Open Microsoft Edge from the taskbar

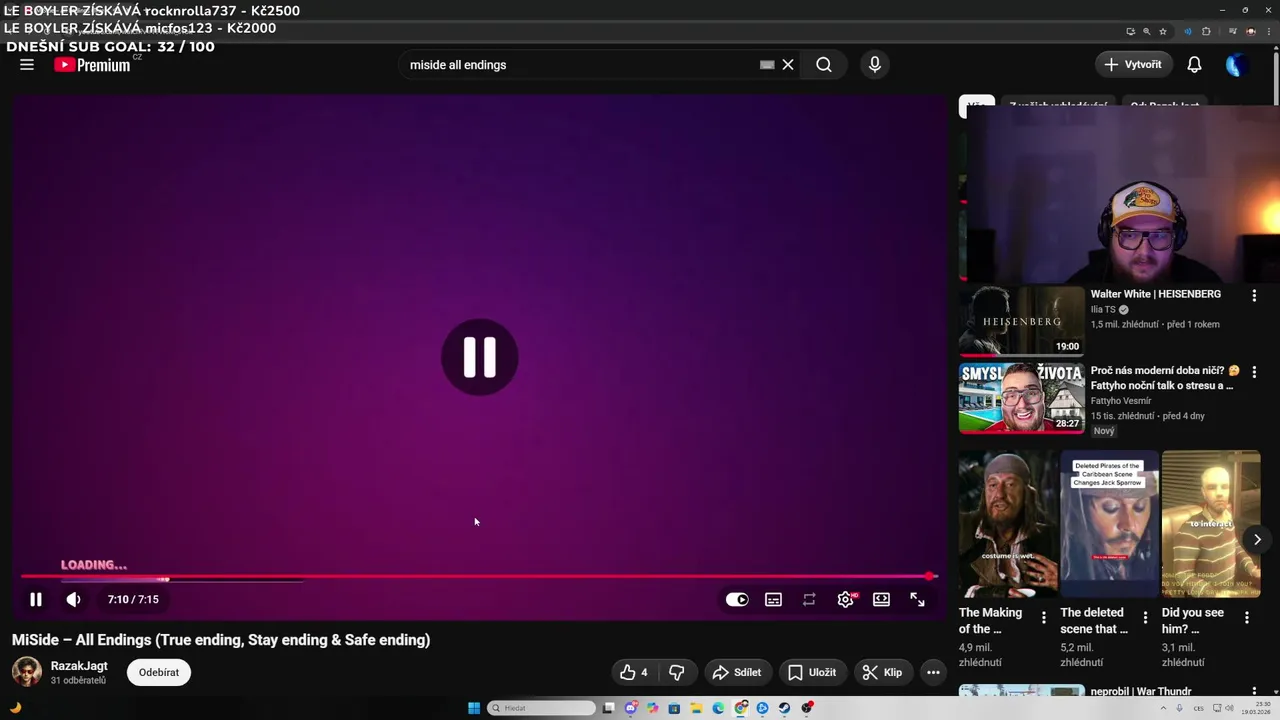(x=718, y=708)
